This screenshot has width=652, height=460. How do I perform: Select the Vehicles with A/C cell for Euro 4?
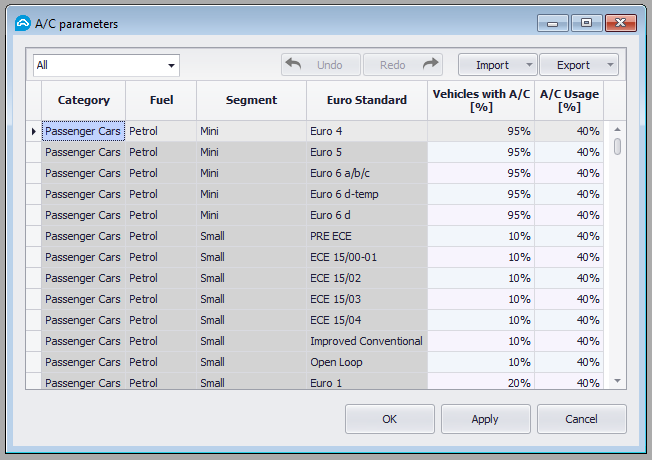tap(481, 131)
